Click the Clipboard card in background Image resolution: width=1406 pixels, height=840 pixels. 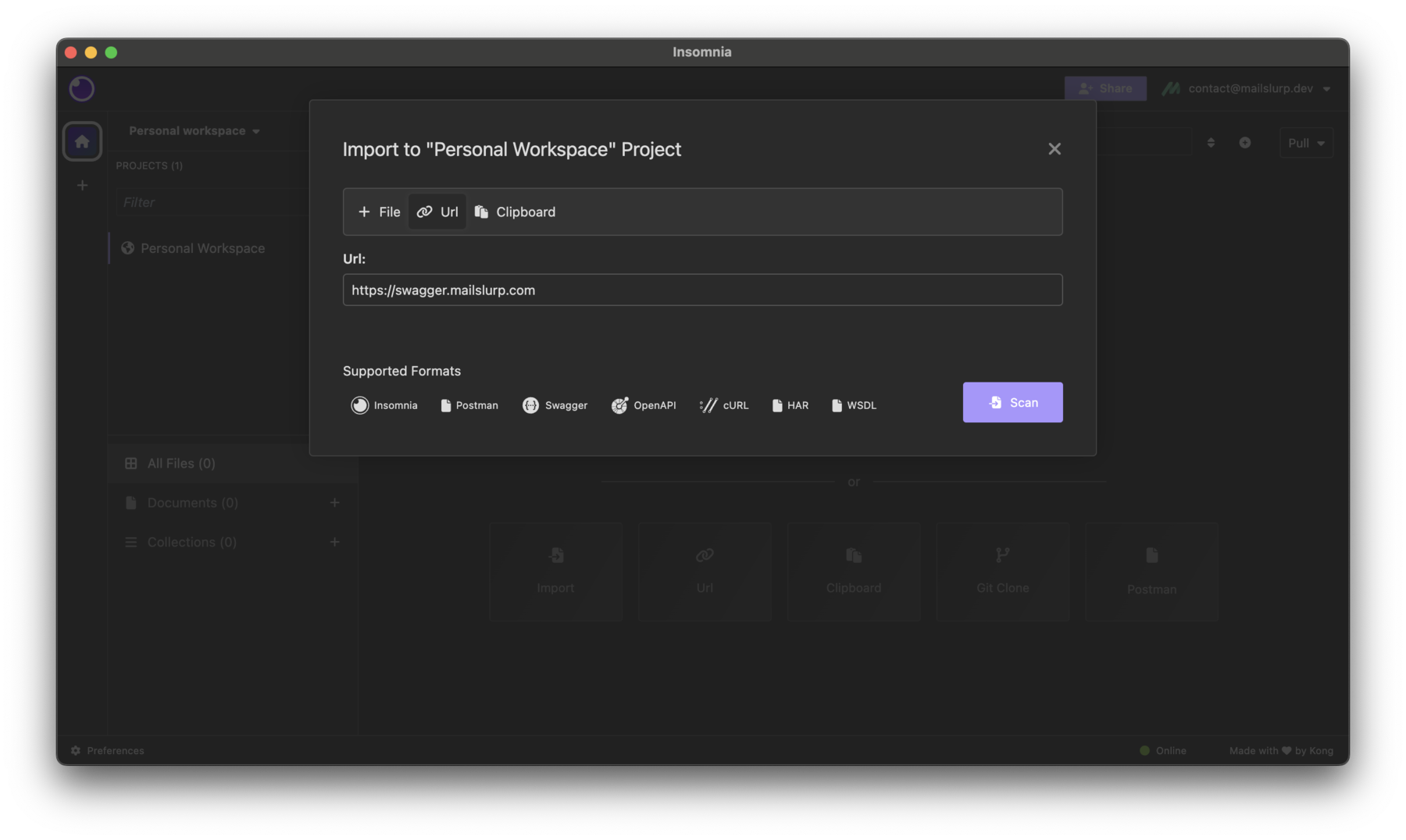tap(854, 571)
